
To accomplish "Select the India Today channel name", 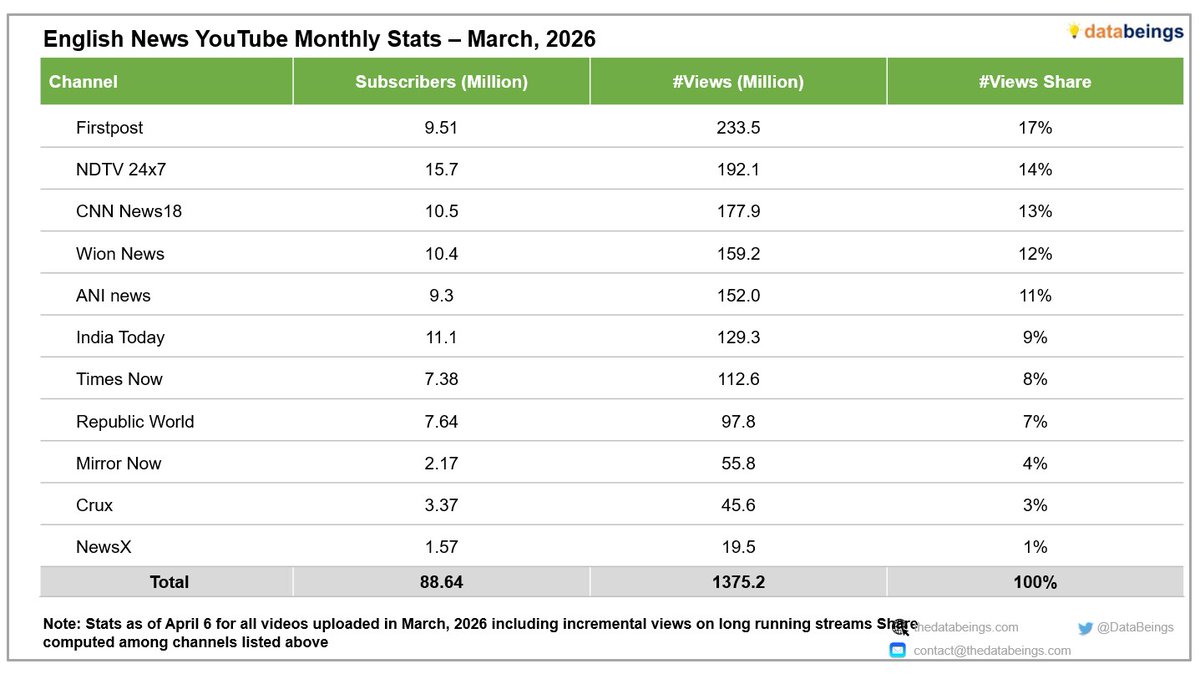I will (120, 338).
